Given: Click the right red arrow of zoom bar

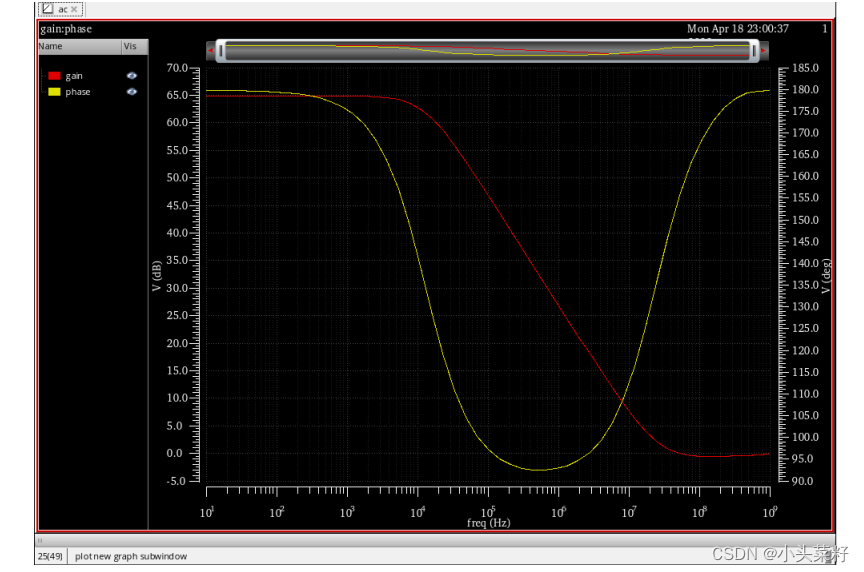Looking at the screenshot, I should tap(764, 51).
